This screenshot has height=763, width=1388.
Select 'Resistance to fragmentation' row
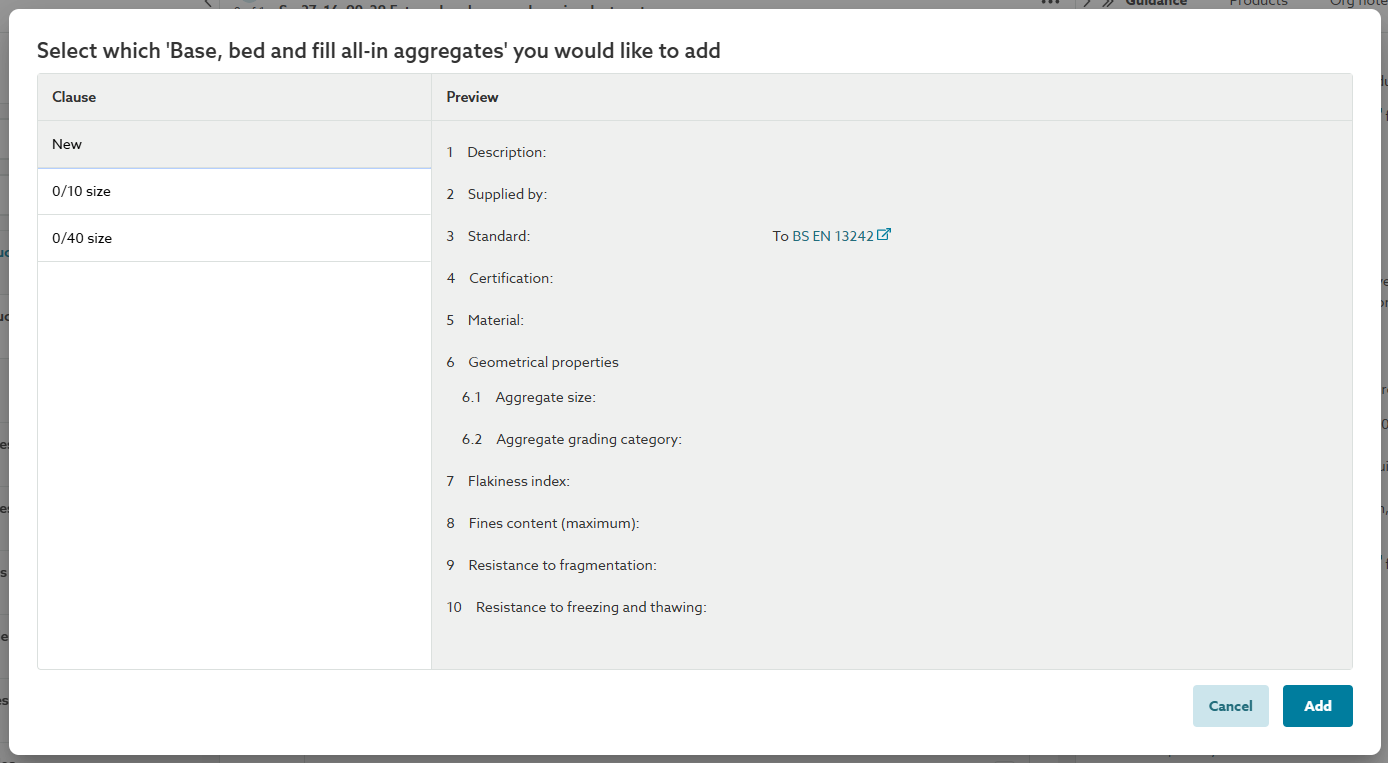562,565
